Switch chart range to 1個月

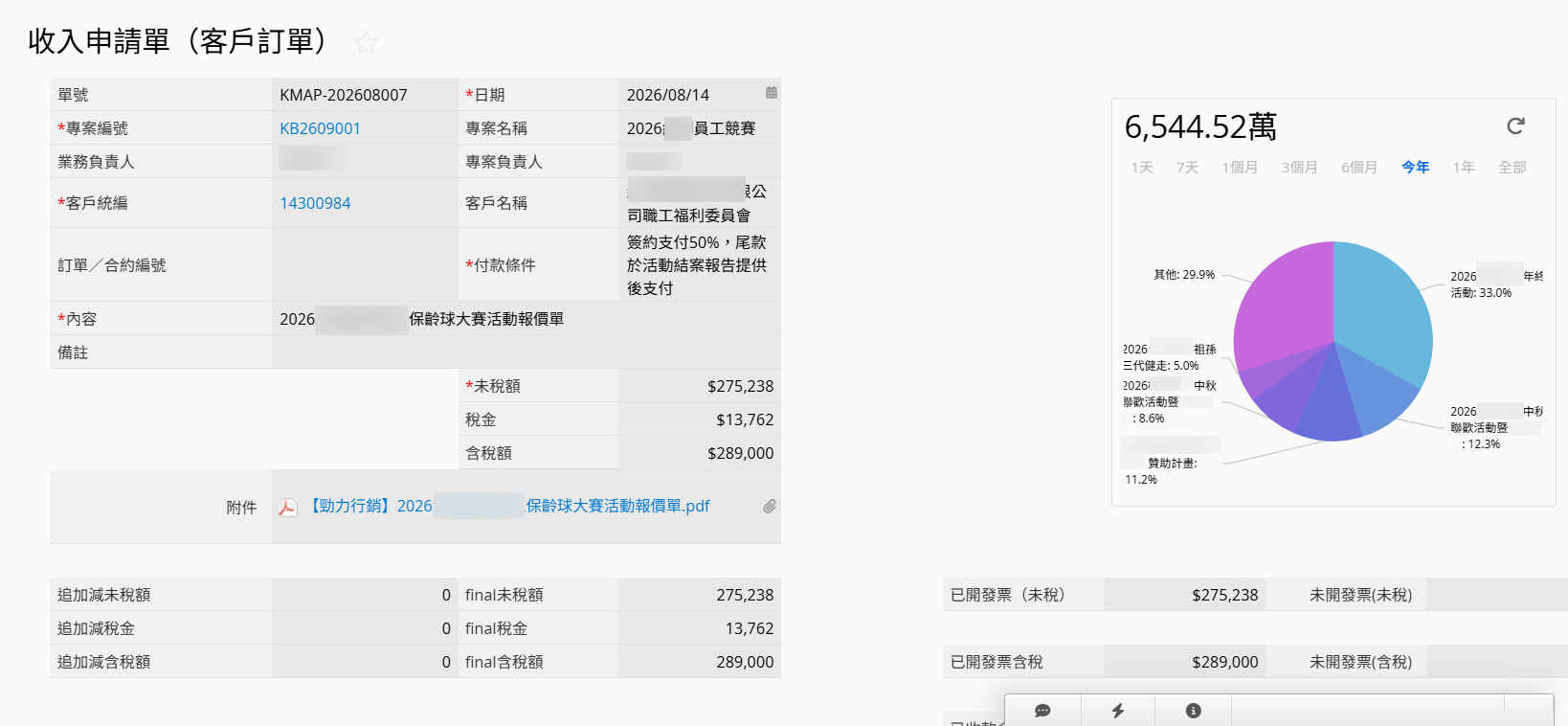coord(1240,168)
